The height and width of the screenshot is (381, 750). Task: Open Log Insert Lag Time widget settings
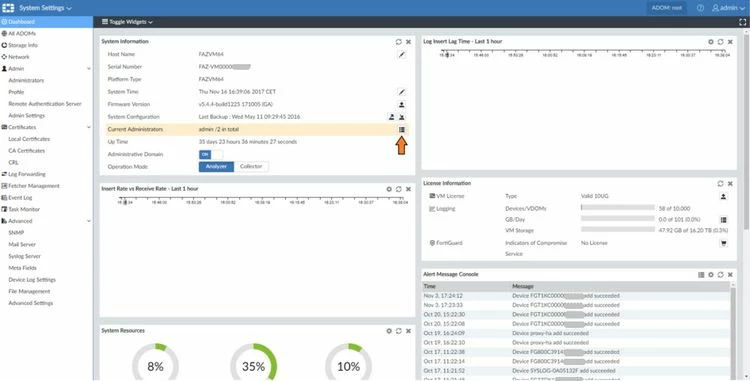point(711,42)
